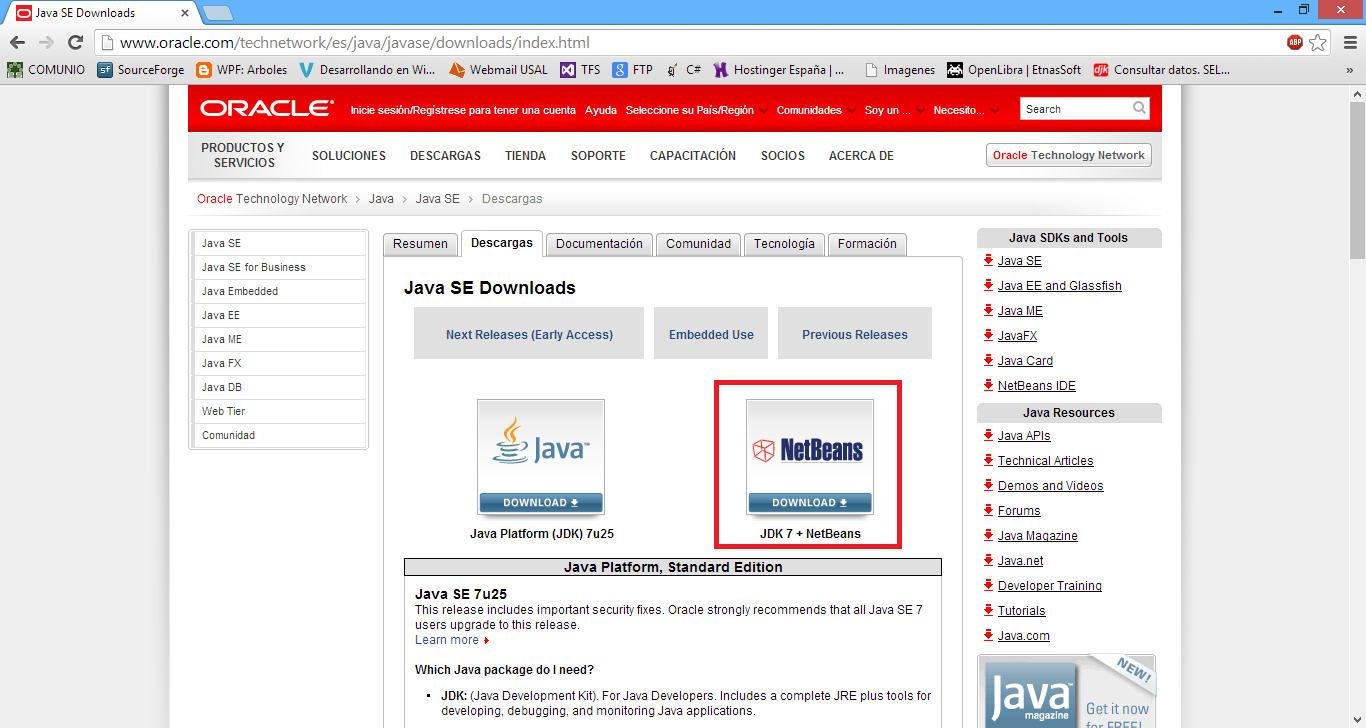Open the Imagenes bookmark

tap(900, 70)
